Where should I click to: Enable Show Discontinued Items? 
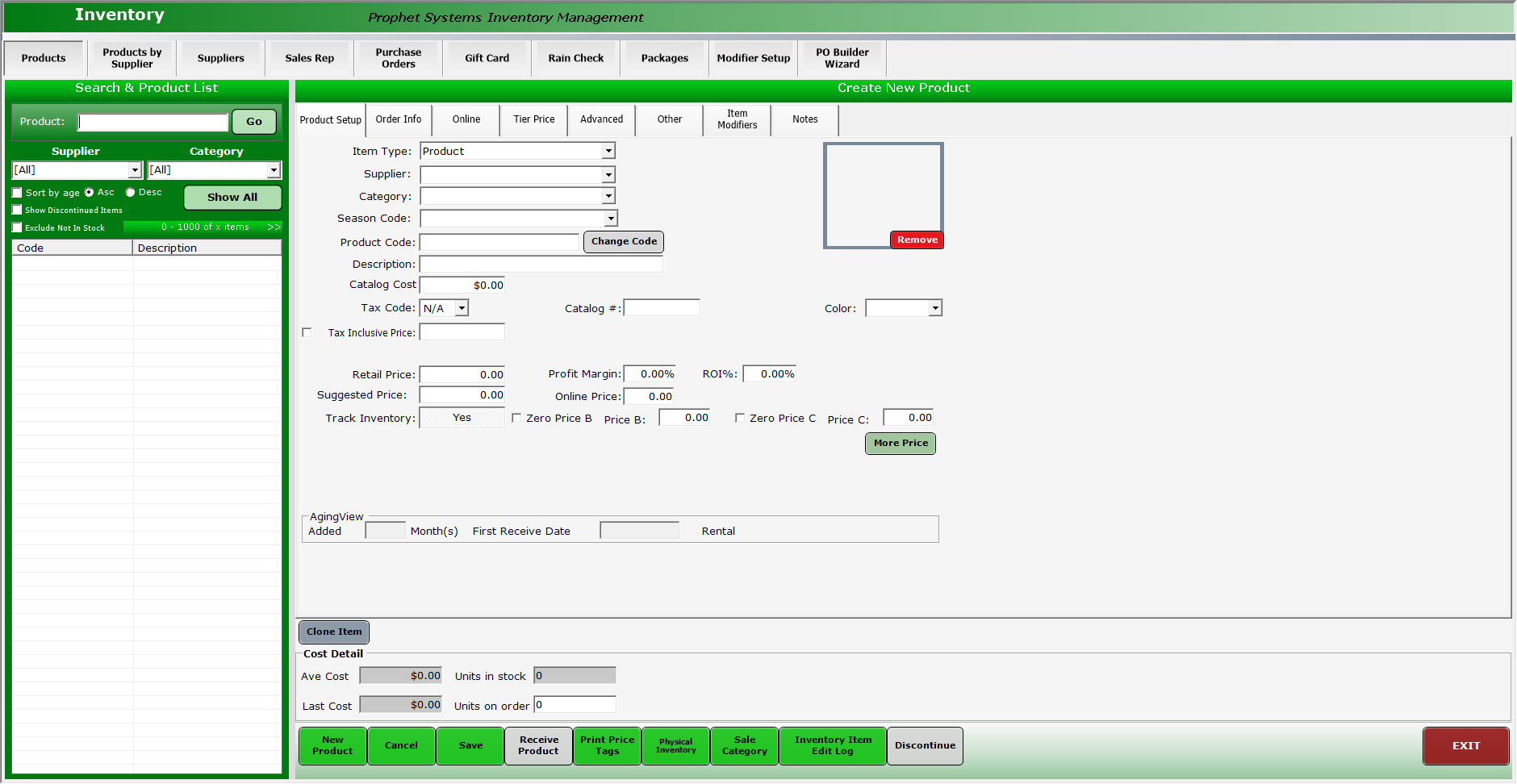coord(17,210)
